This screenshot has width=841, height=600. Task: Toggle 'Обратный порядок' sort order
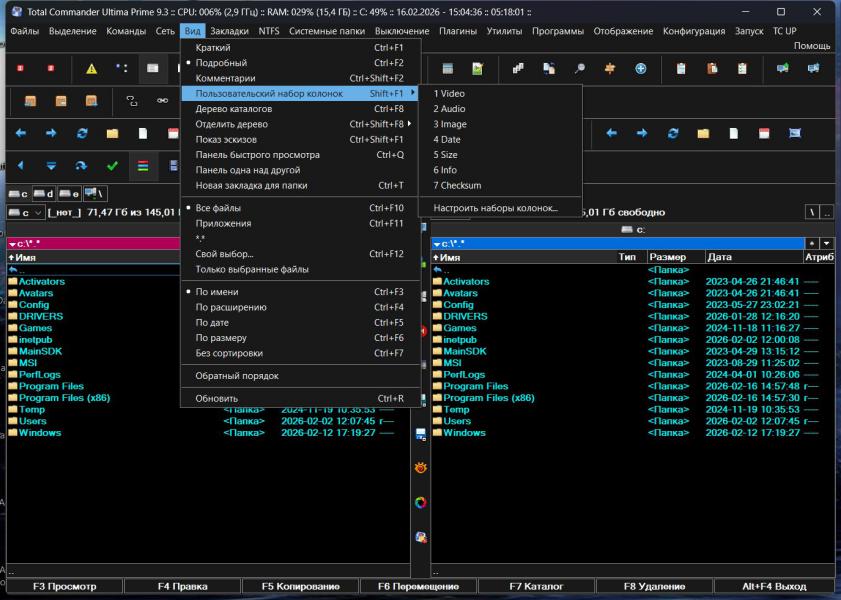[x=237, y=376]
